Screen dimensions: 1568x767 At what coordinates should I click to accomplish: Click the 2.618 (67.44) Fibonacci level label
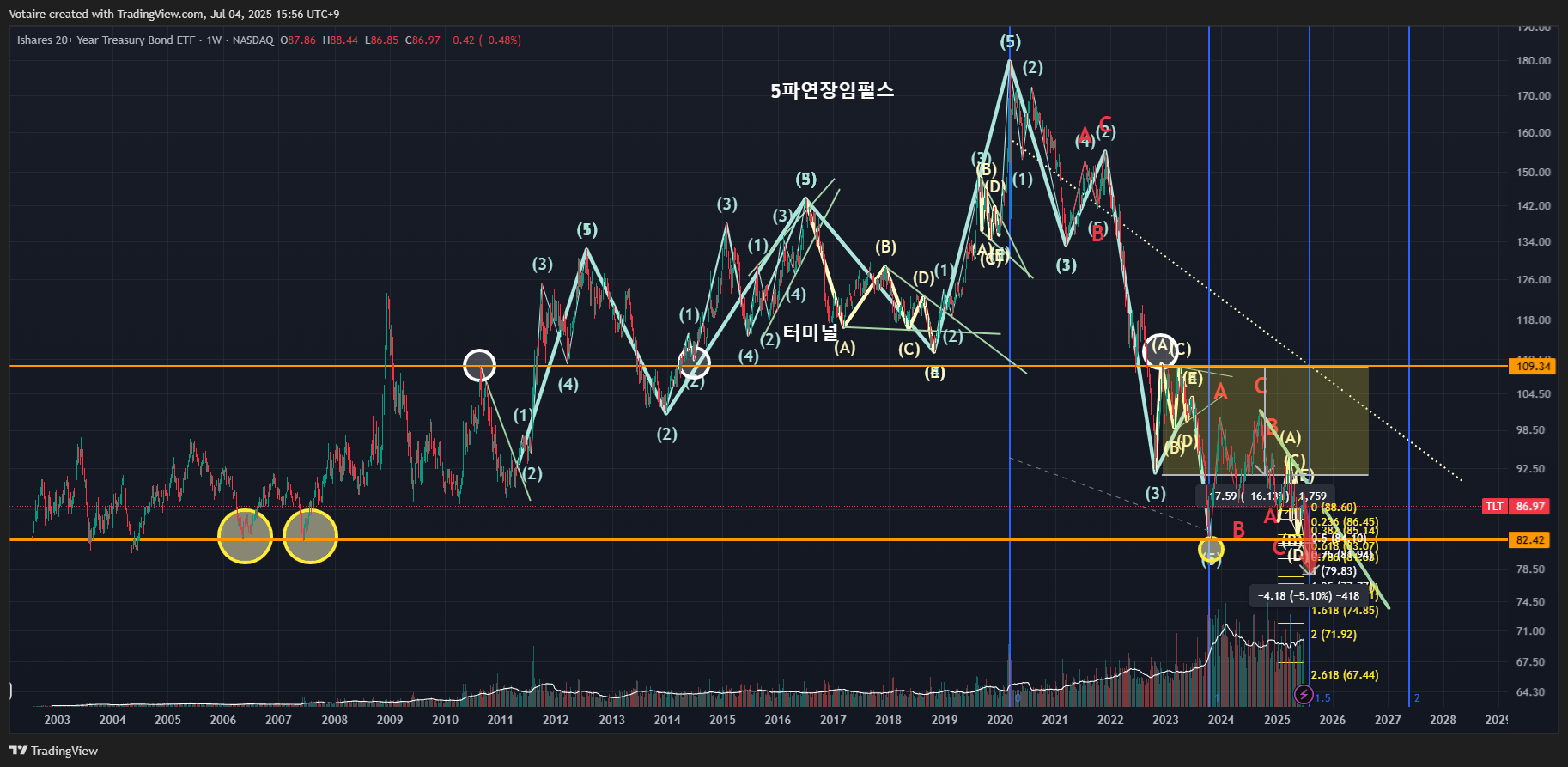click(1345, 675)
